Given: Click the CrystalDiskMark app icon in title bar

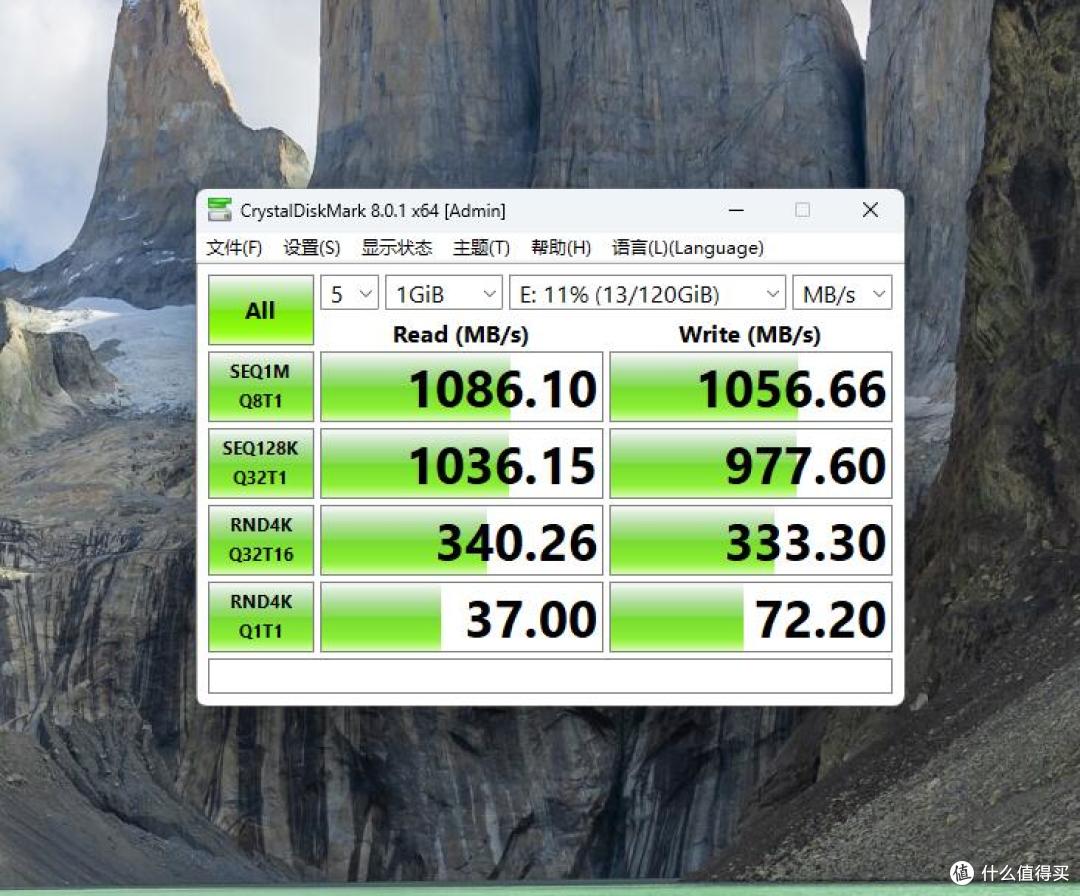Looking at the screenshot, I should pos(220,210).
